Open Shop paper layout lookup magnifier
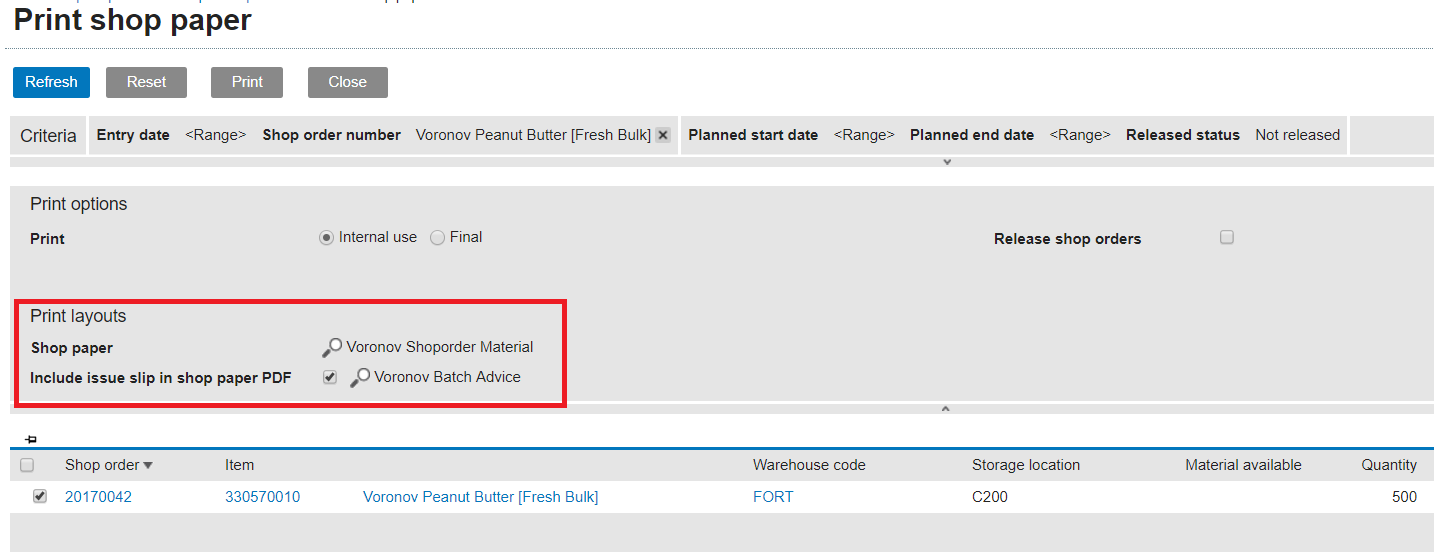 point(331,348)
